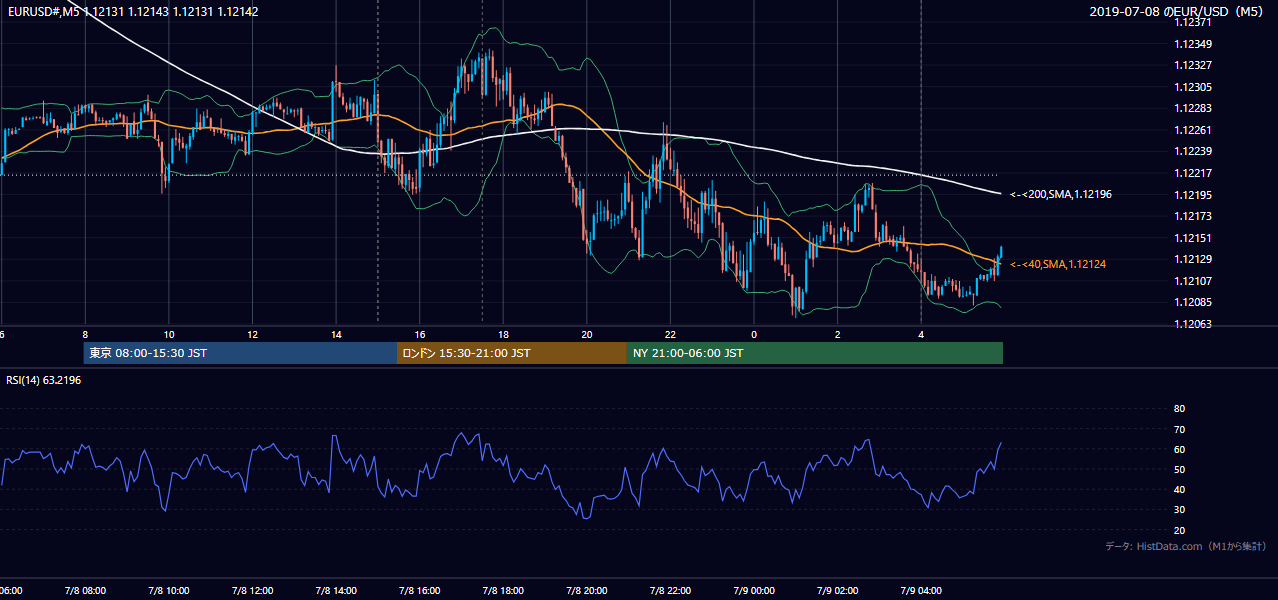
Task: Click RSI scale value 80
Action: coord(1180,409)
